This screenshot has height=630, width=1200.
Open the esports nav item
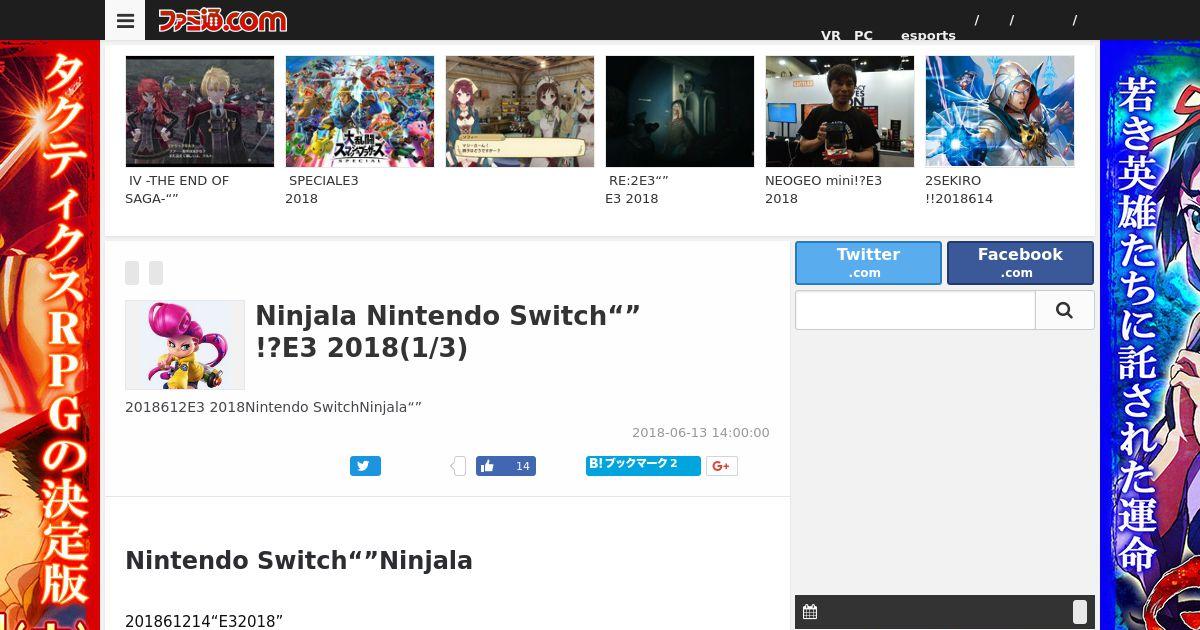point(928,35)
